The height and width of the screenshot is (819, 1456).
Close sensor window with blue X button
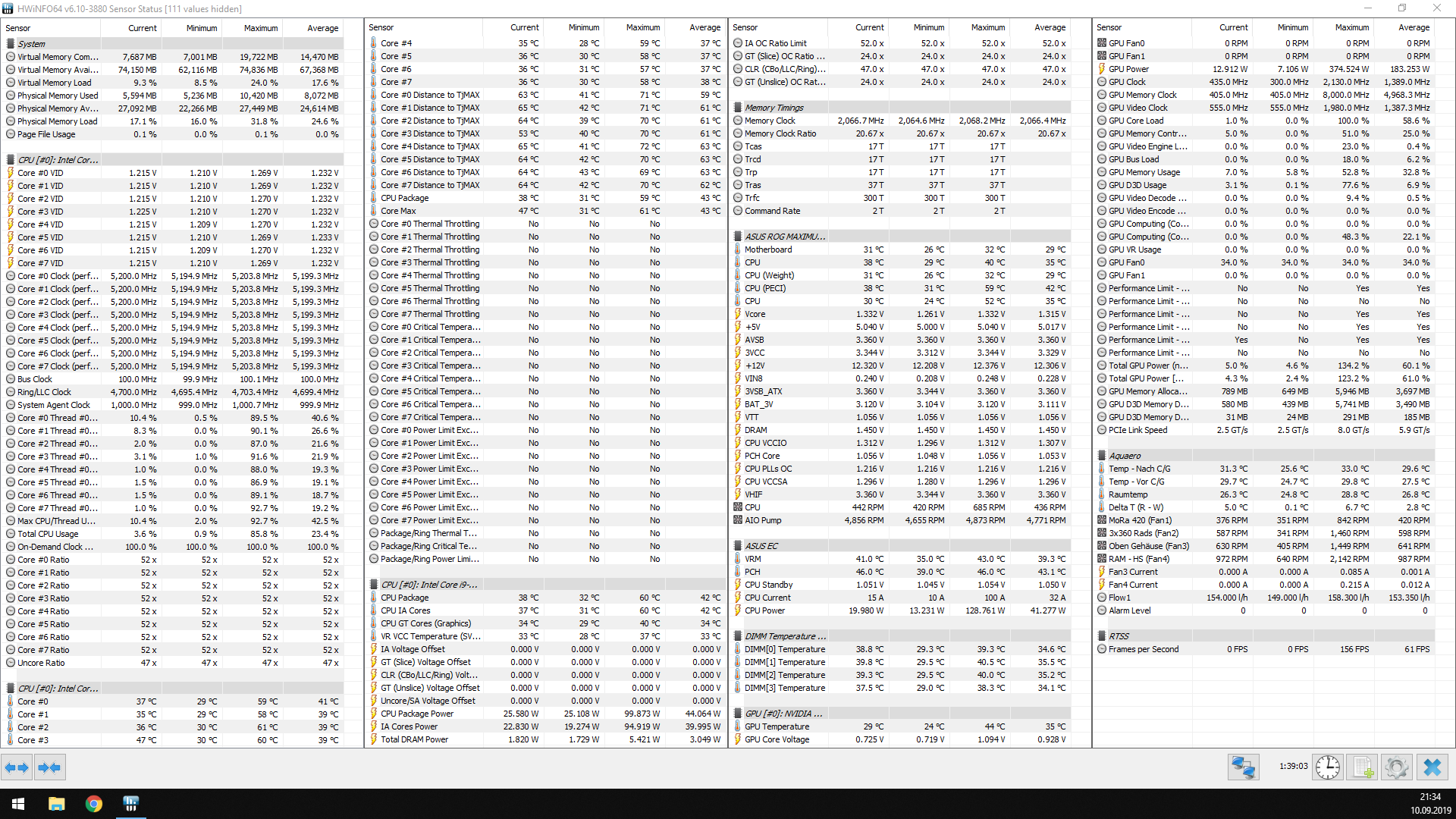1432,767
